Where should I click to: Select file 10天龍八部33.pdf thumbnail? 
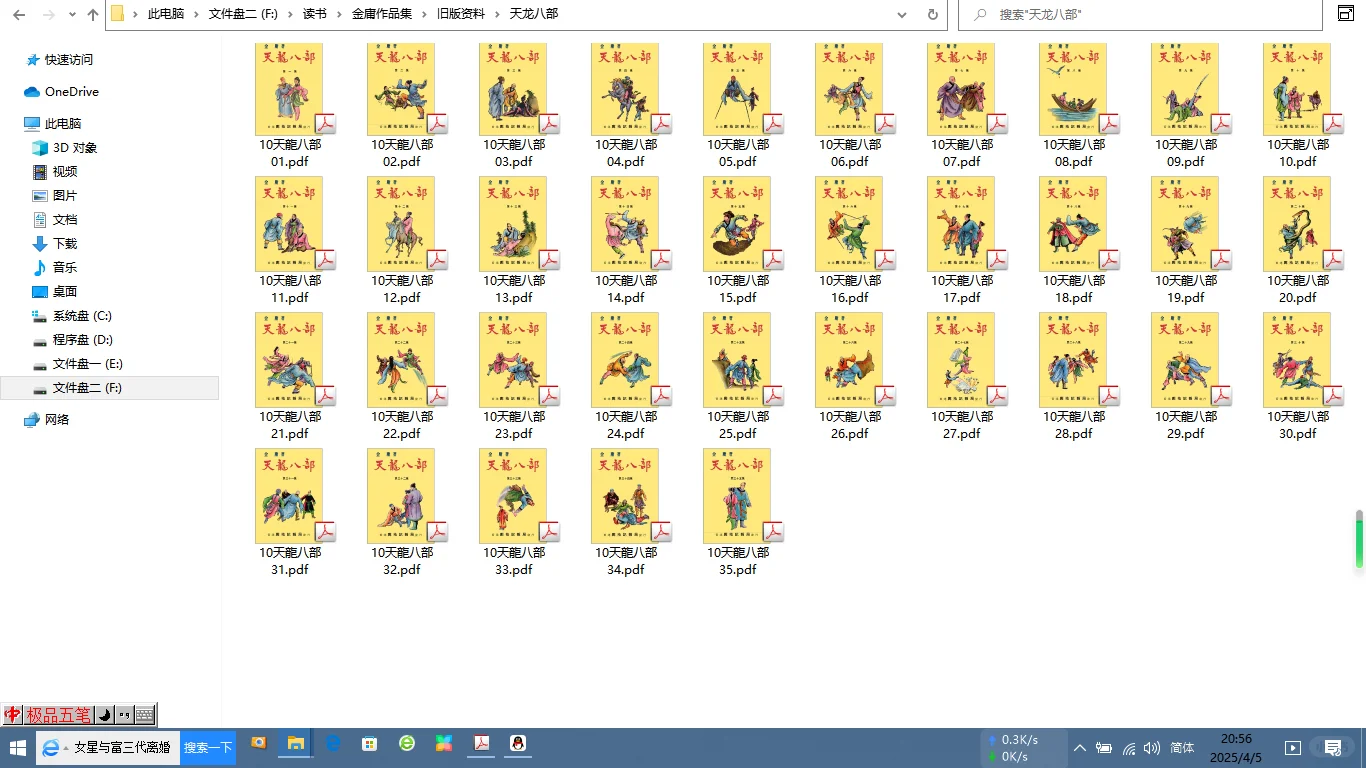pyautogui.click(x=513, y=496)
